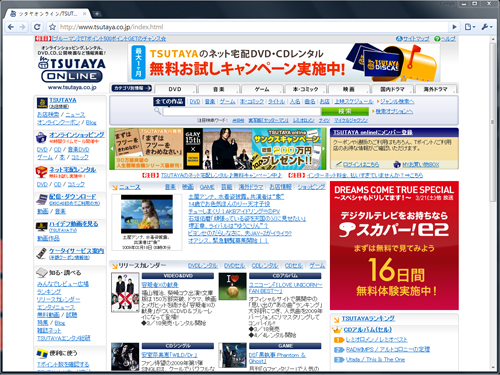This screenshot has width=500, height=375.
Task: Open the wrench settings menu
Action: 486,27
